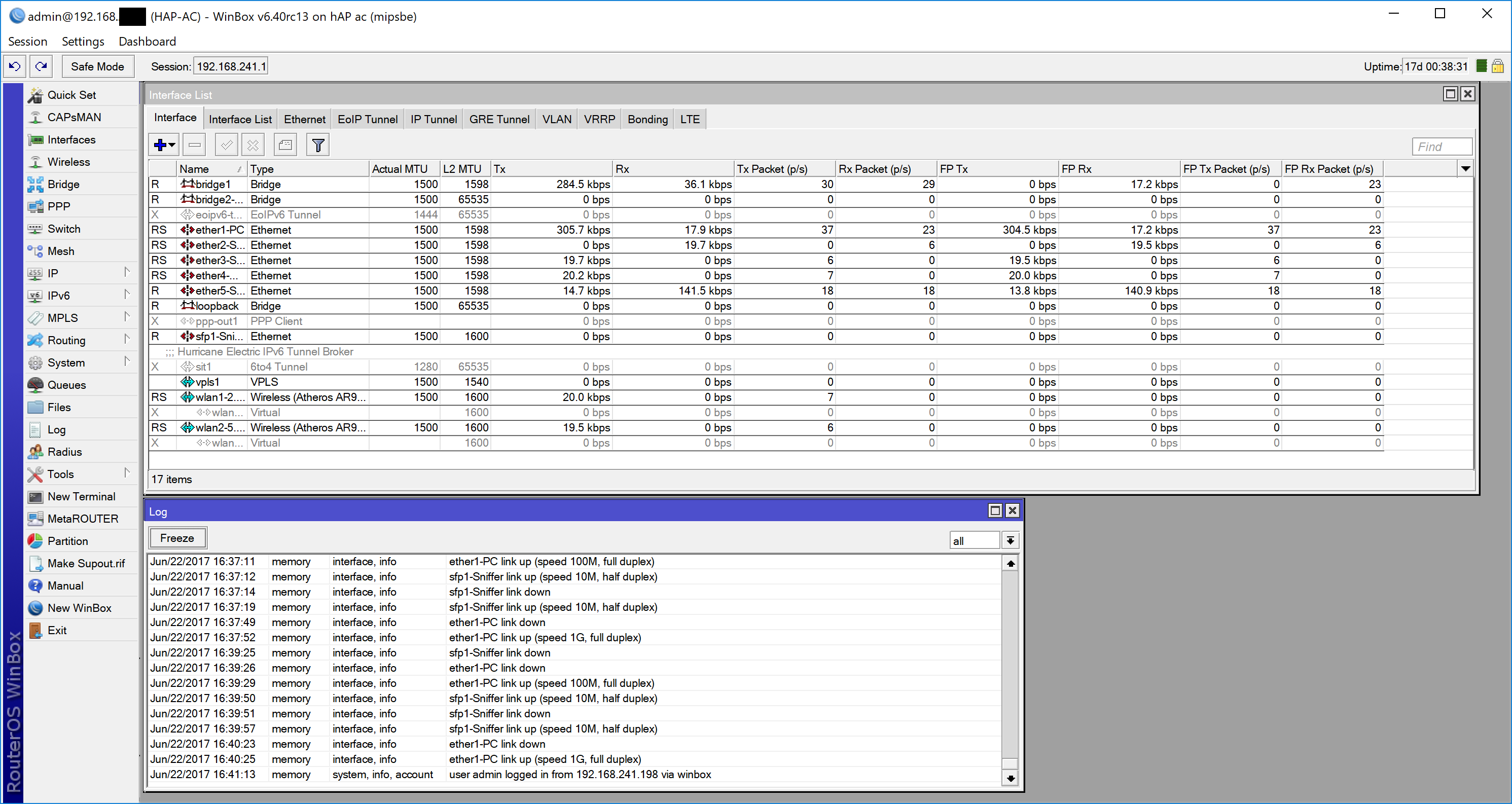Click in the Find search field
The width and height of the screenshot is (1512, 804).
(1442, 147)
